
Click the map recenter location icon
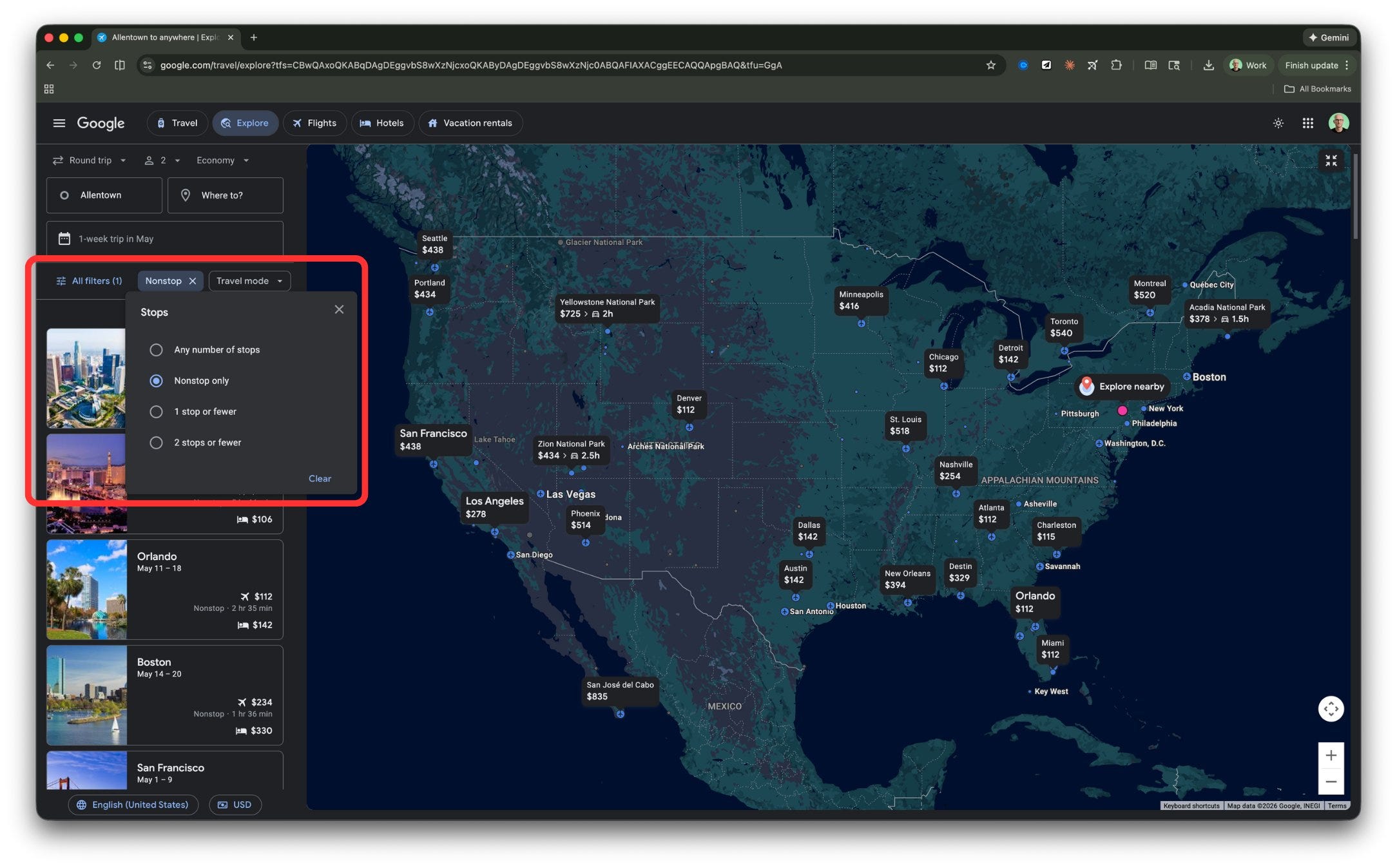[x=1331, y=709]
